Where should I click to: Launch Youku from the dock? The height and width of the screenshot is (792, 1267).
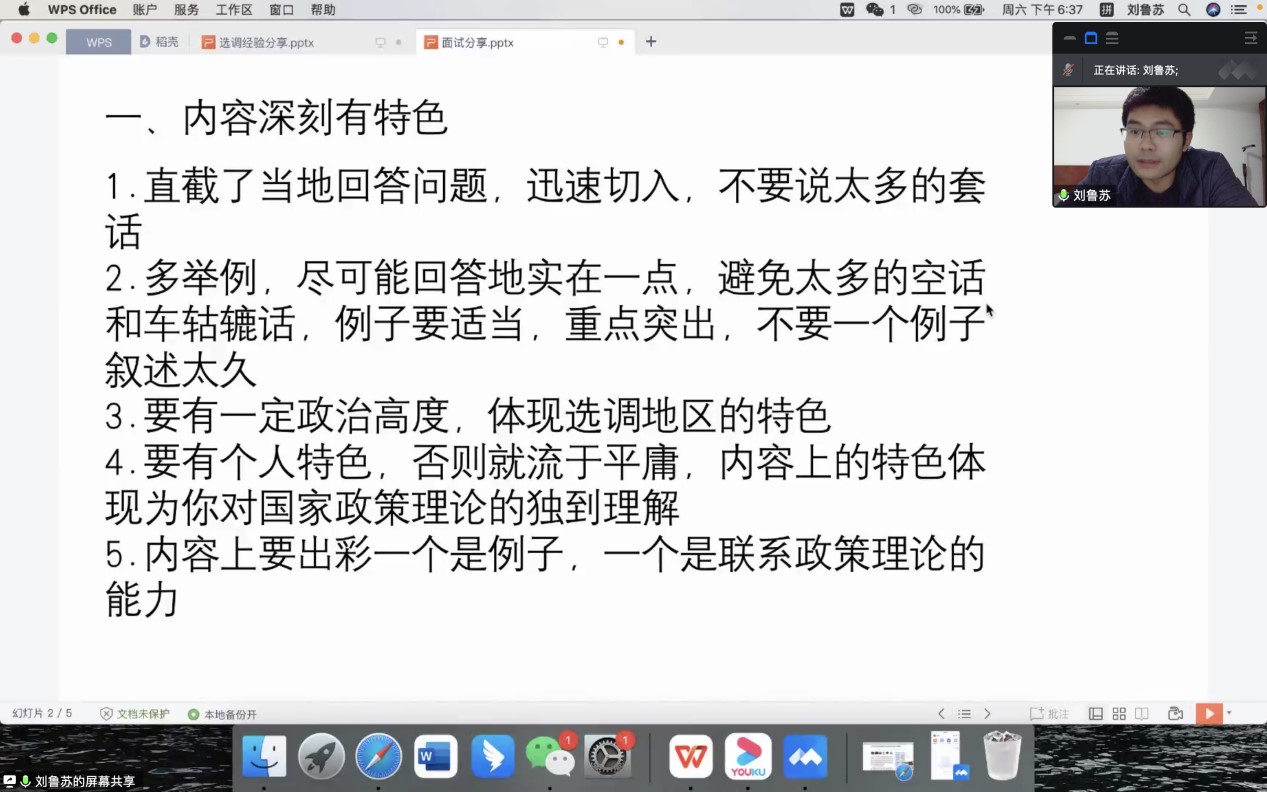(748, 757)
